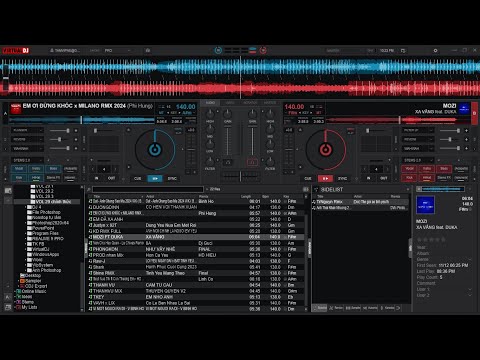Expand the Program Files folder in the tree
Image resolution: width=480 pixels, height=360 pixels.
pyautogui.click(x=26, y=233)
